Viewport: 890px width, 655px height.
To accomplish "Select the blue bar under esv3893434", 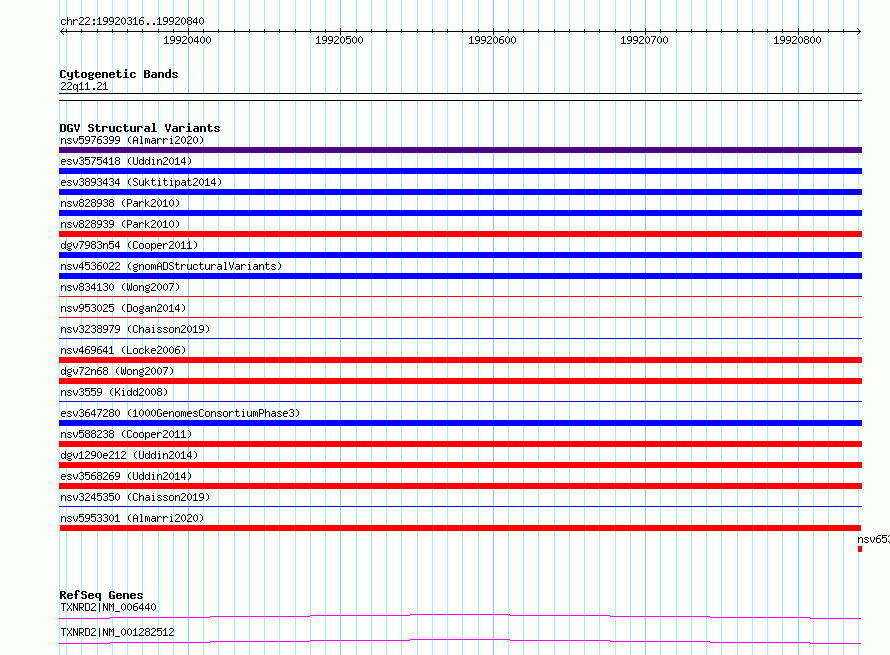I will (x=460, y=192).
